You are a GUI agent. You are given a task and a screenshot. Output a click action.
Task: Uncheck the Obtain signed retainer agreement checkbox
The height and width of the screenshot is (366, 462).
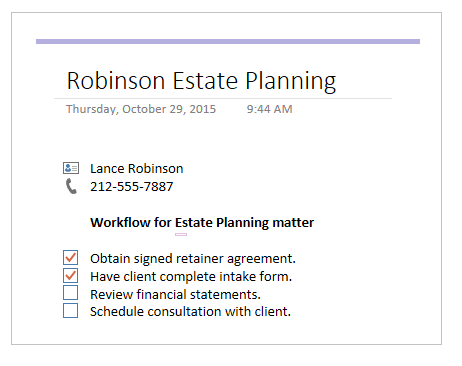click(x=71, y=258)
